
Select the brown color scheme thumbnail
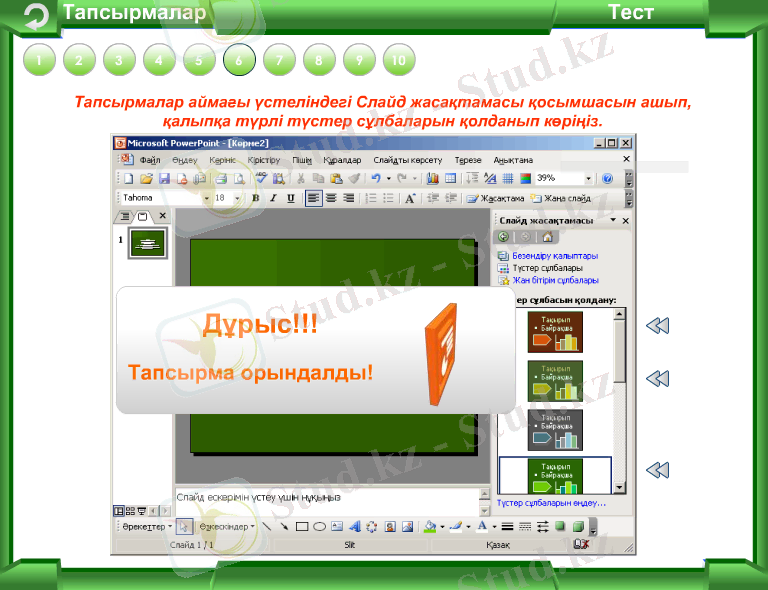point(554,331)
